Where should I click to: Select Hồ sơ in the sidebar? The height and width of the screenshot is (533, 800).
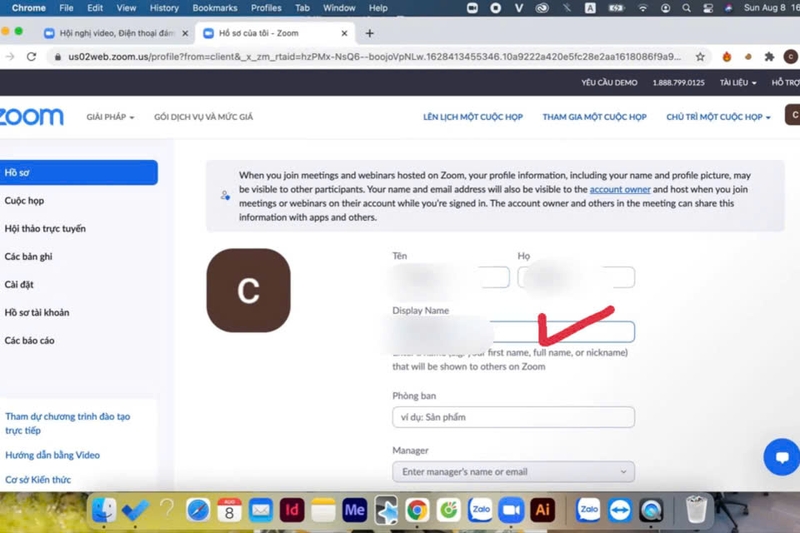[79, 172]
